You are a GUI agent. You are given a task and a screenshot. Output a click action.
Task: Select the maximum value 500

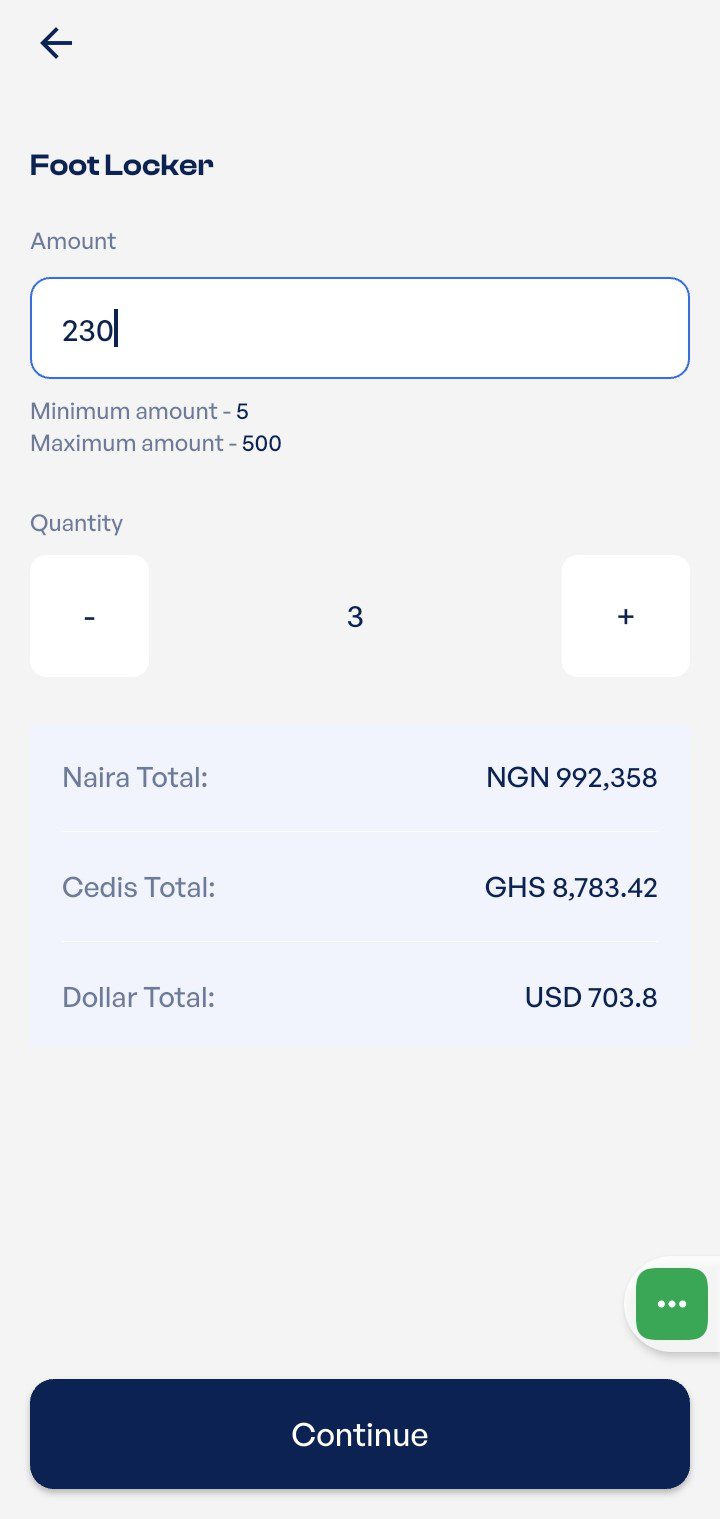point(262,443)
